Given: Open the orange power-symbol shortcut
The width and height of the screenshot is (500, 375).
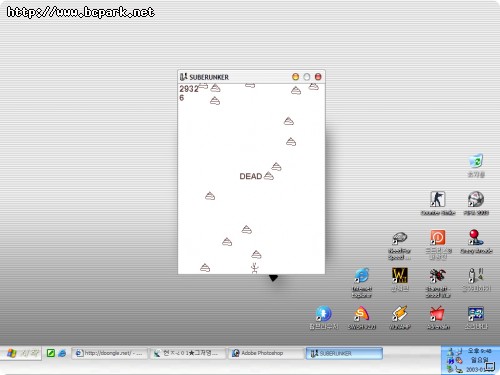Looking at the screenshot, I should click(438, 244).
